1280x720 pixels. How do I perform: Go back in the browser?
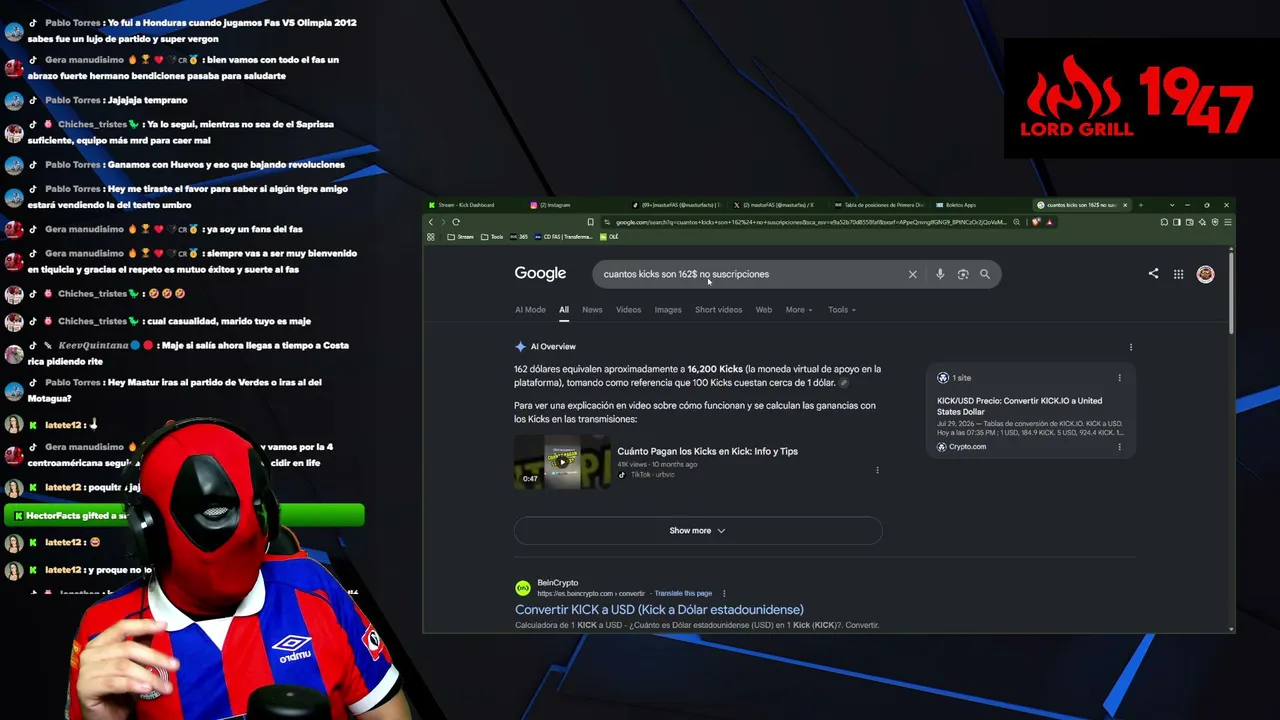click(431, 222)
